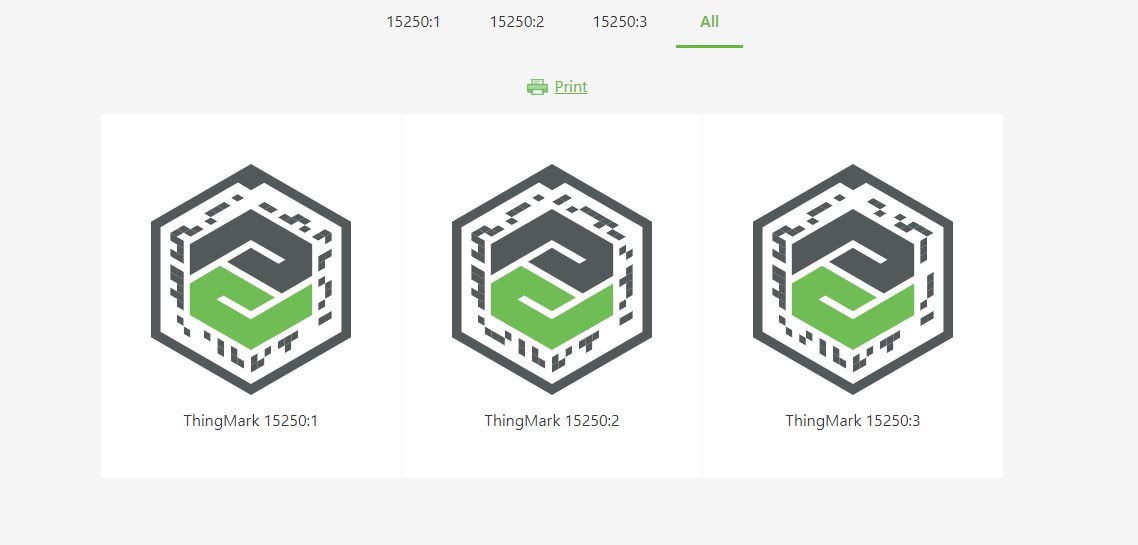Open the 15250:3 tab
Viewport: 1138px width, 545px height.
point(620,22)
